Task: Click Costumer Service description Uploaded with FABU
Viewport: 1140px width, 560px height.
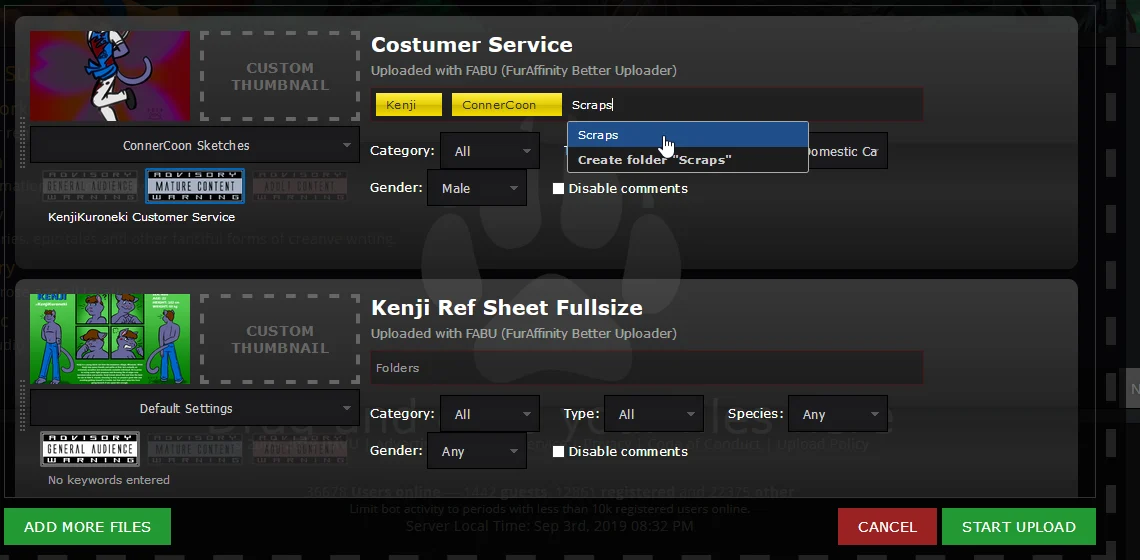Action: click(x=523, y=71)
